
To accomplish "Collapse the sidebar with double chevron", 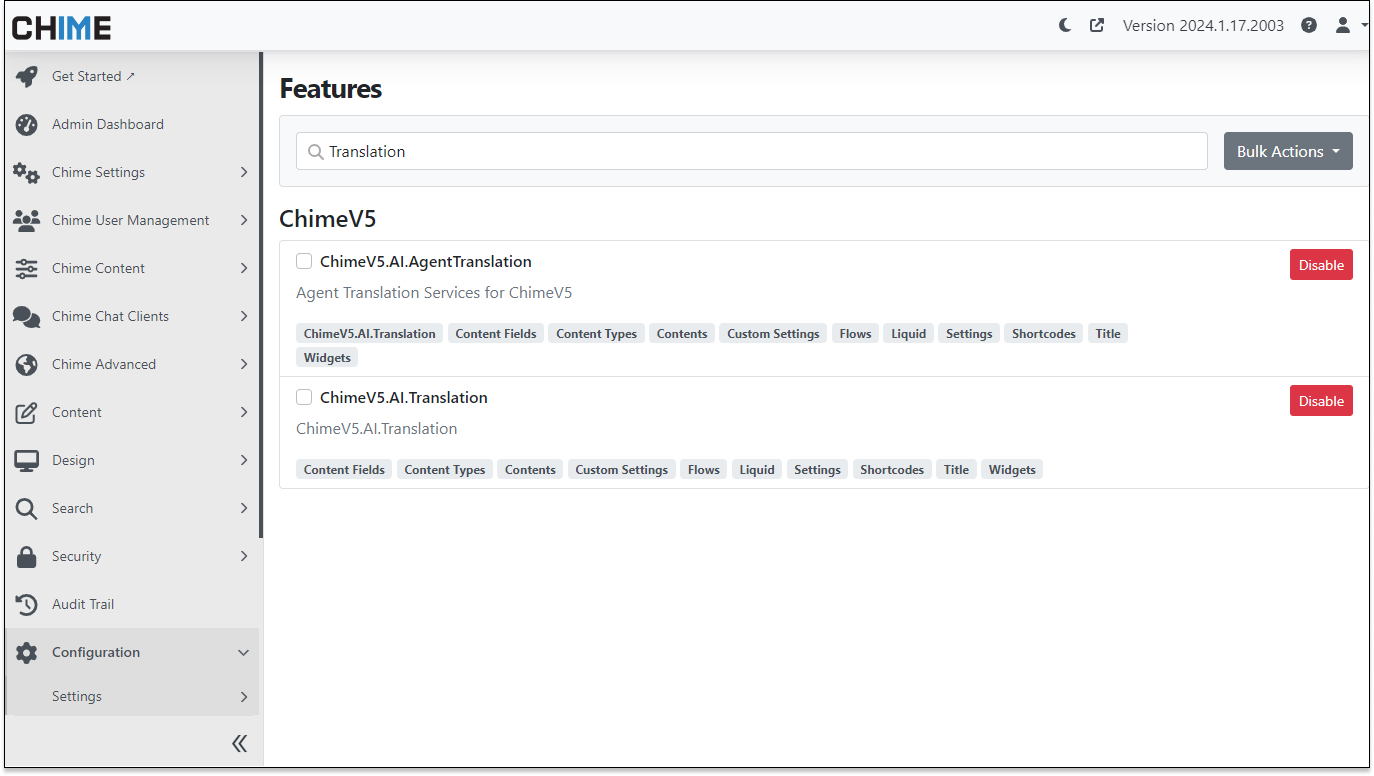I will click(x=240, y=743).
